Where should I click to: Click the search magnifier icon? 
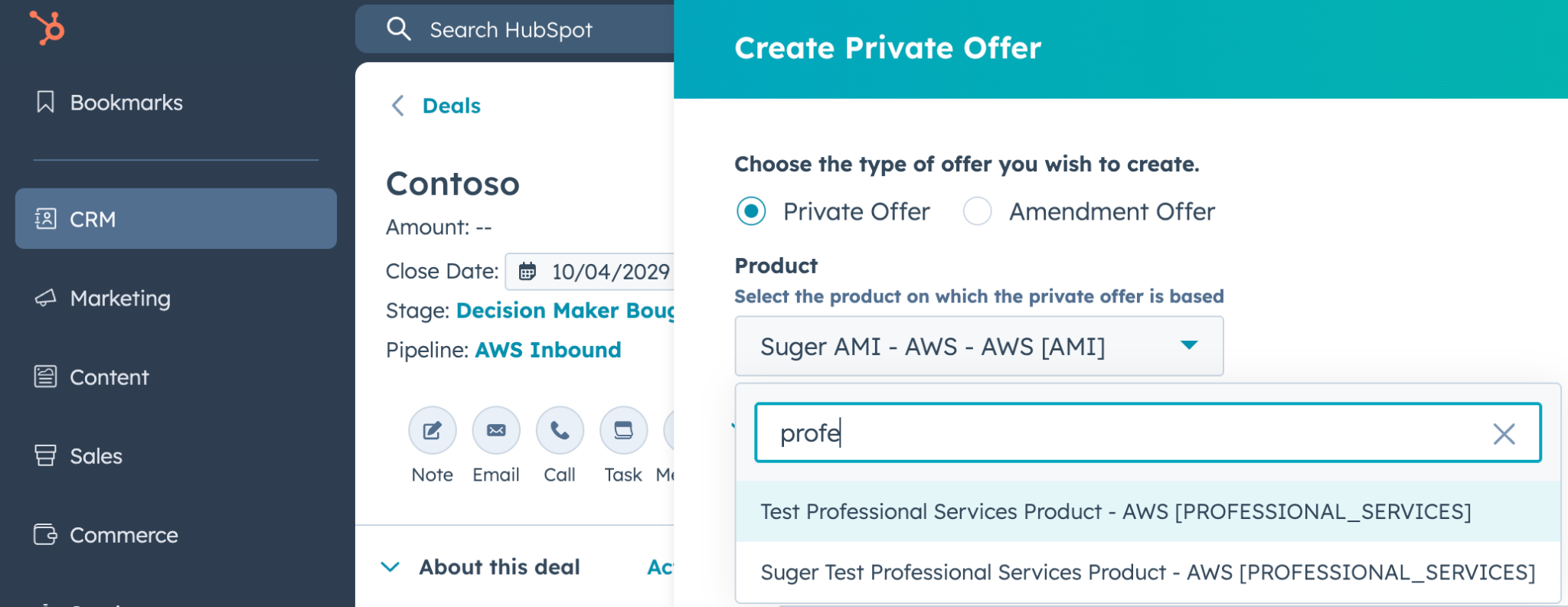point(399,29)
